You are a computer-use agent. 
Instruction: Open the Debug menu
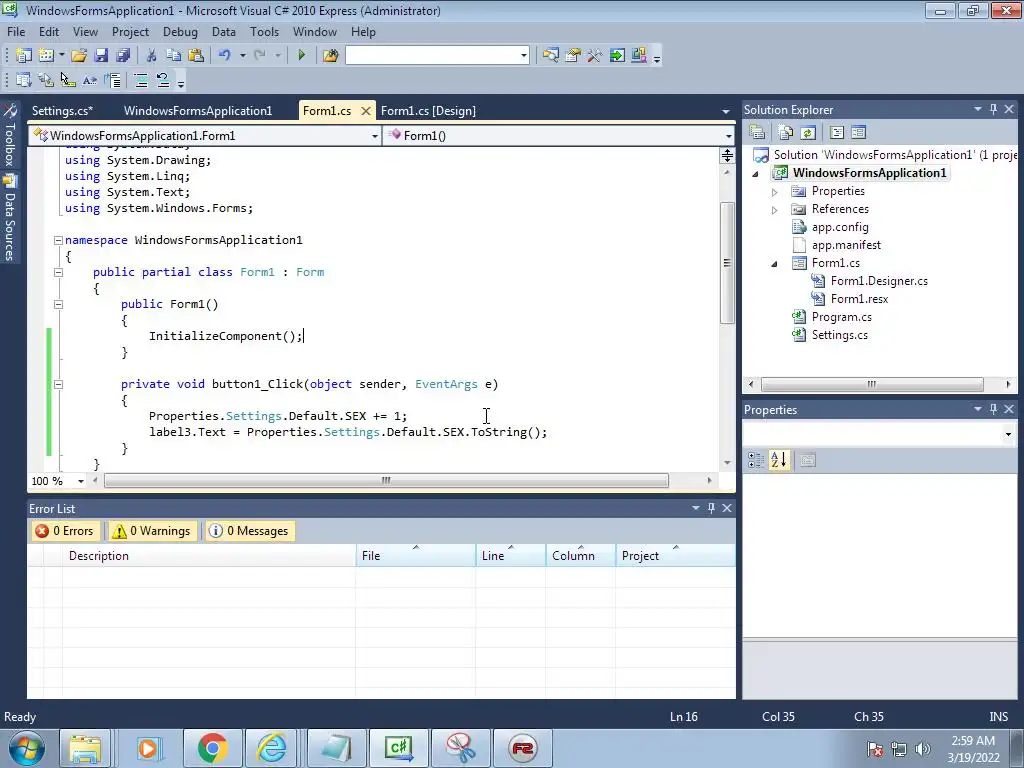coord(180,31)
